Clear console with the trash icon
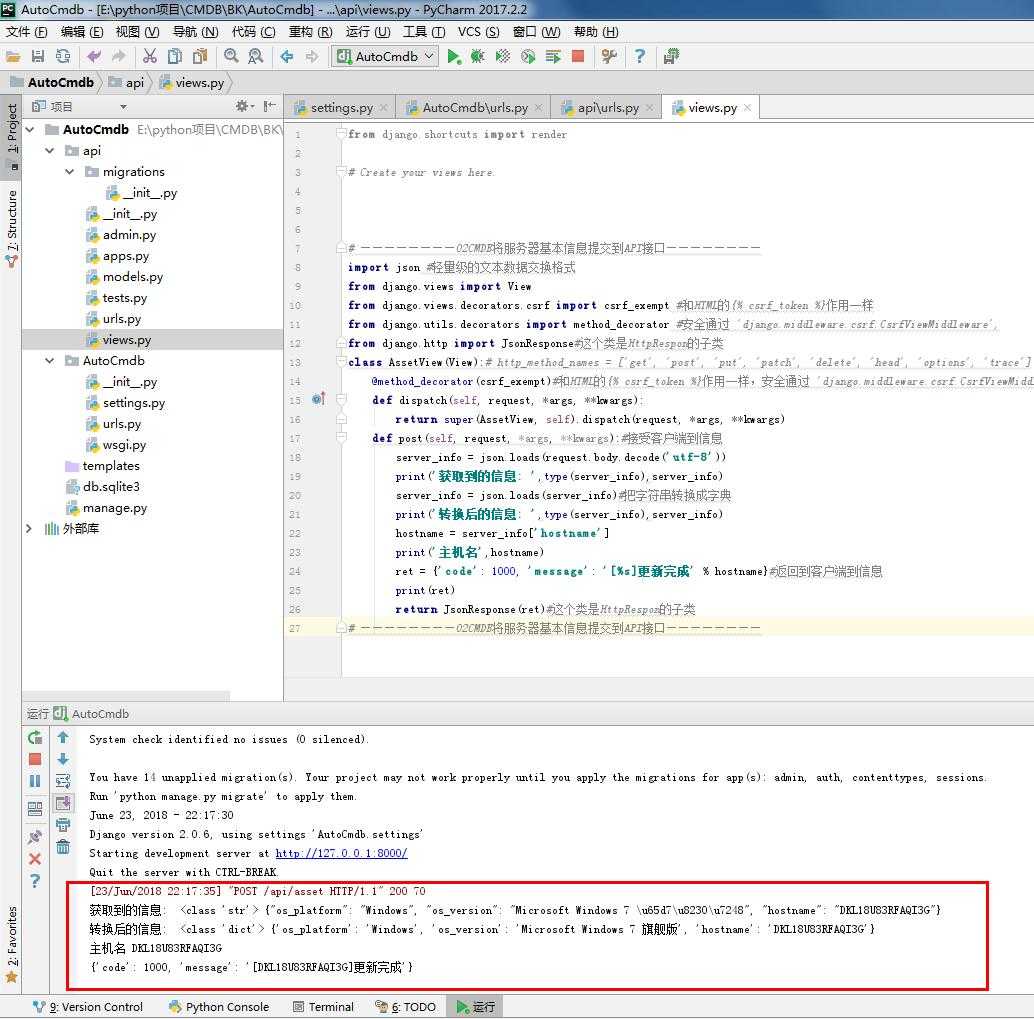Image resolution: width=1034 pixels, height=1019 pixels. pyautogui.click(x=63, y=846)
